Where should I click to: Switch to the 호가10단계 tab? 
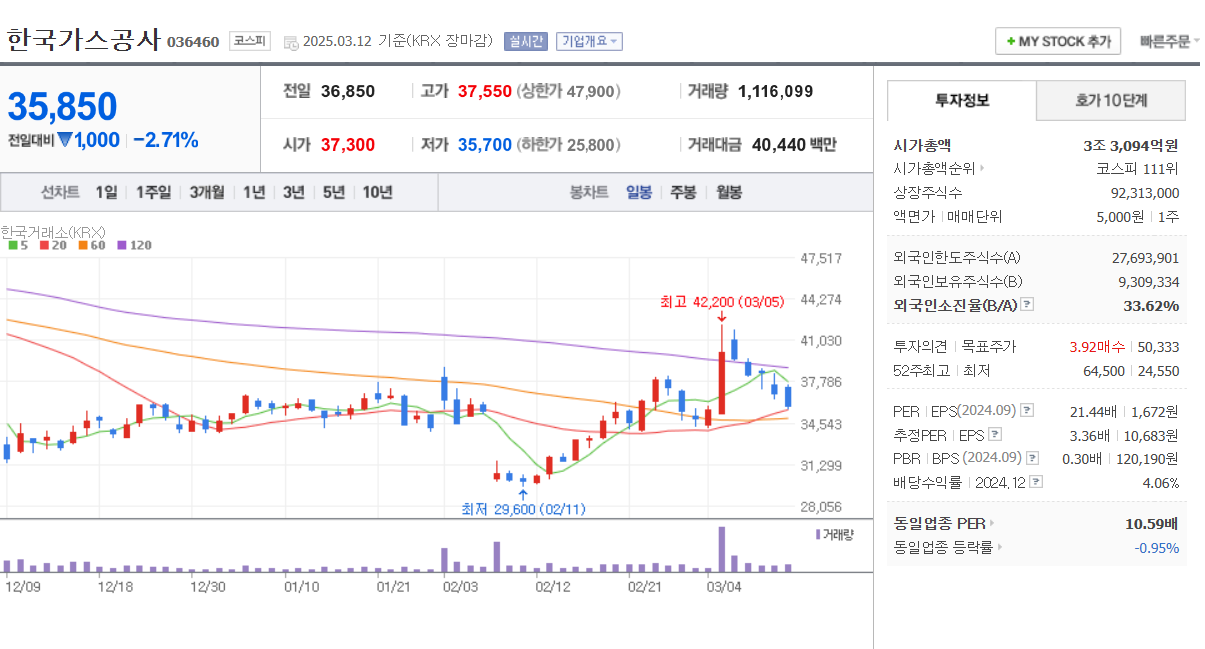tap(1111, 100)
